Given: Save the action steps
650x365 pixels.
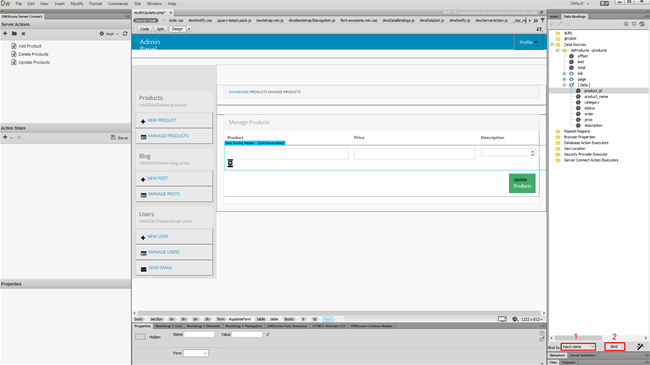Looking at the screenshot, I should coord(119,137).
